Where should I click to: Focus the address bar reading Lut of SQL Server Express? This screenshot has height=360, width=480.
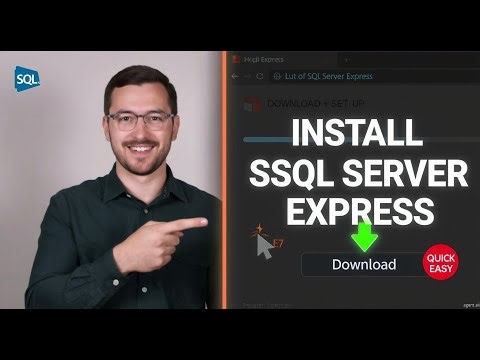click(375, 76)
